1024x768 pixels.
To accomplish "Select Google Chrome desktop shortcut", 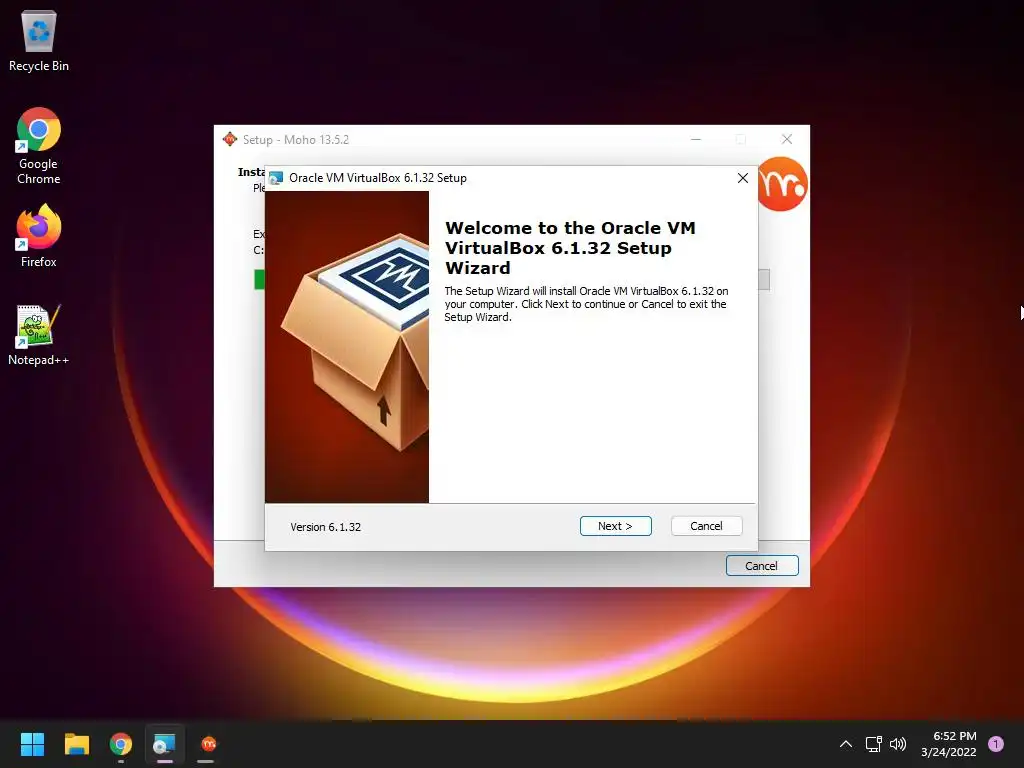I will (39, 146).
